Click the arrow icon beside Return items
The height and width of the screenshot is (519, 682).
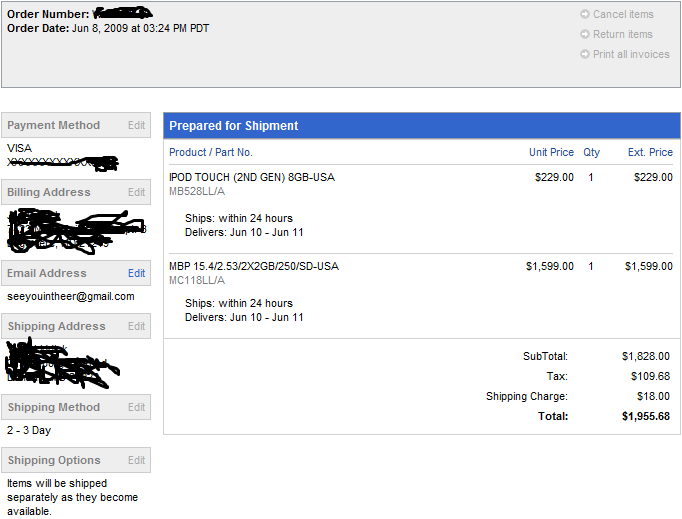(x=585, y=34)
